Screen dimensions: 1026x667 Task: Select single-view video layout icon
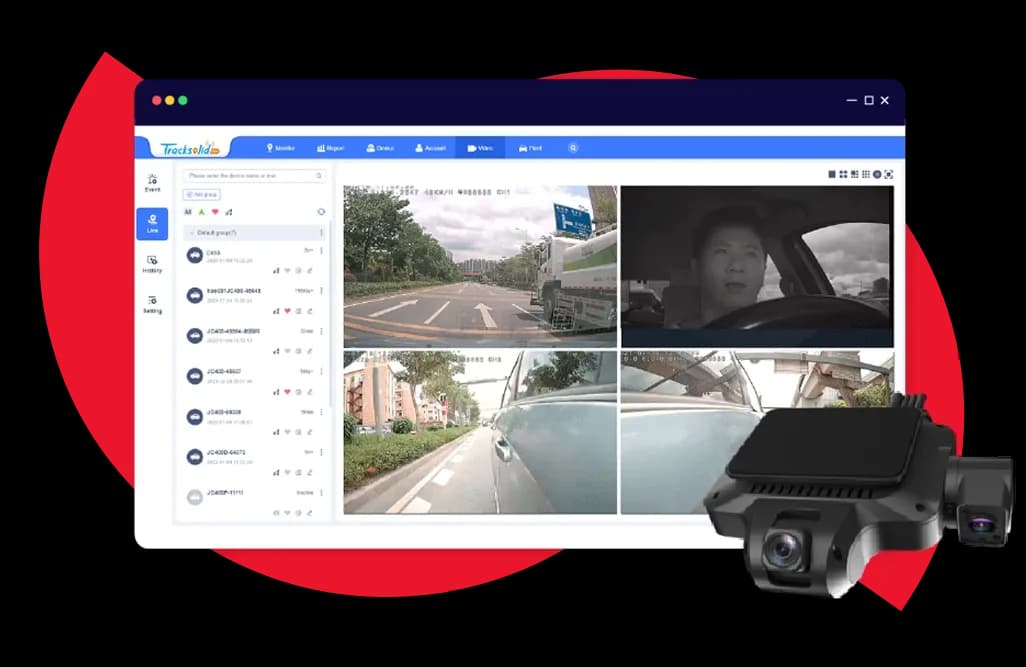[832, 174]
